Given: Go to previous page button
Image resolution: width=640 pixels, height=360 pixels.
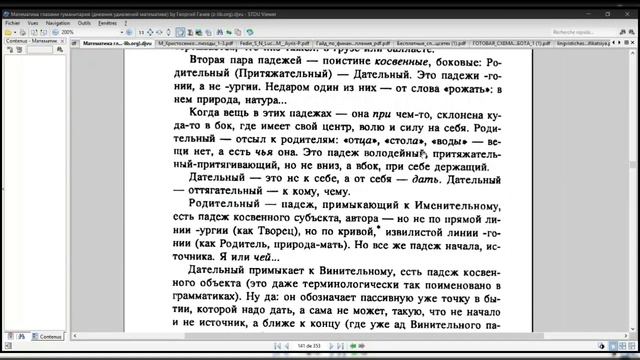Looking at the screenshot, I should (287, 346).
